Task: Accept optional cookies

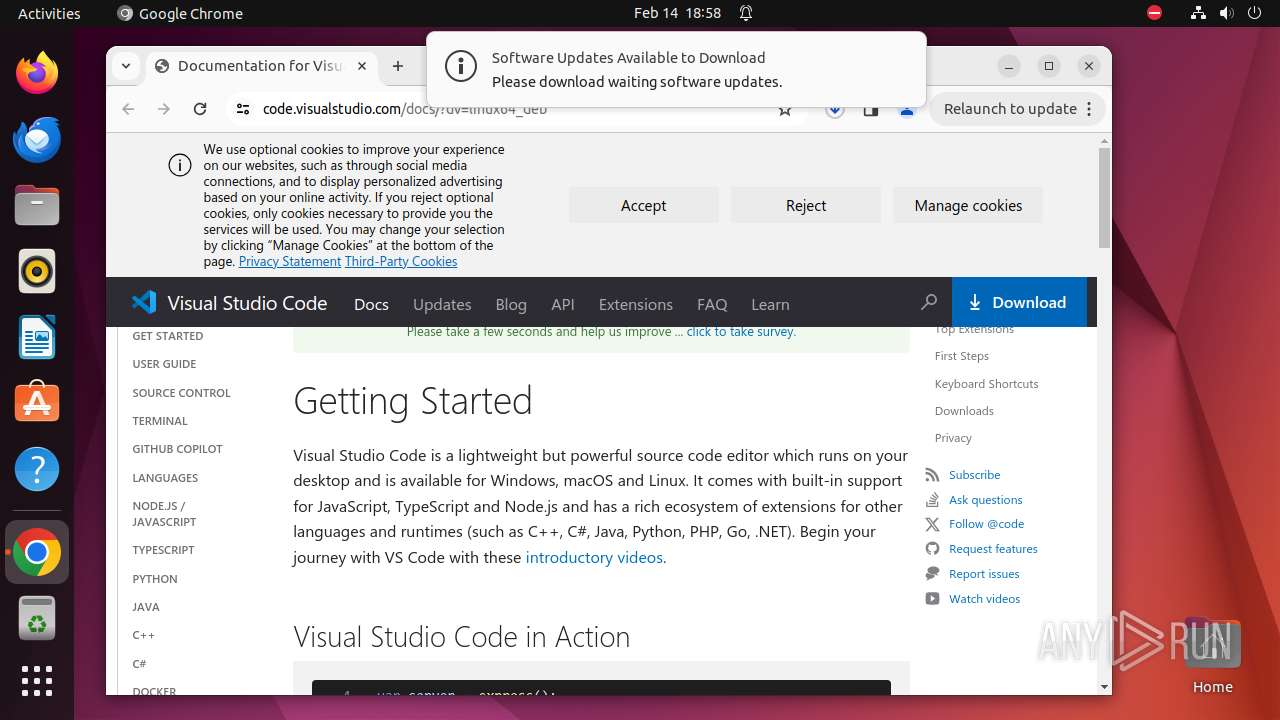Action: click(x=643, y=205)
